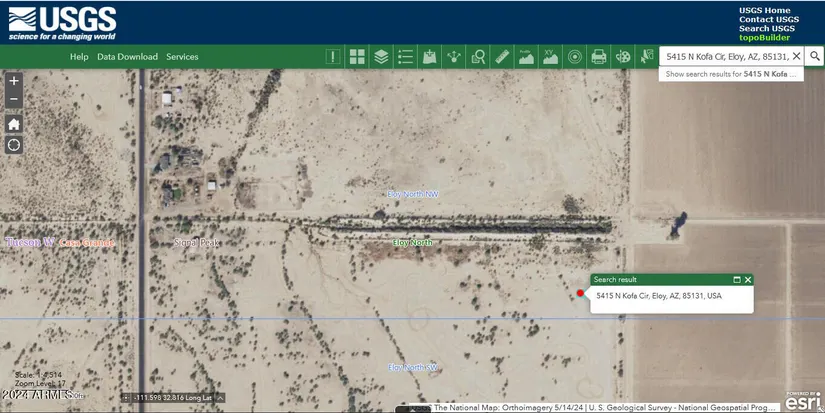Zoom out with the minus button
The image size is (825, 413).
click(x=14, y=99)
